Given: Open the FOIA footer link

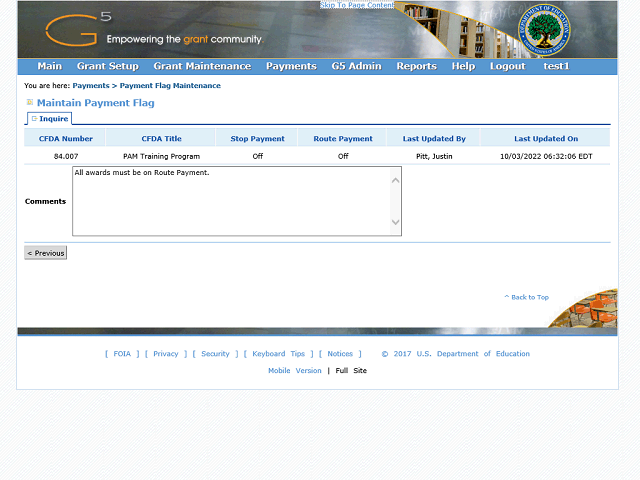Looking at the screenshot, I should (x=122, y=354).
